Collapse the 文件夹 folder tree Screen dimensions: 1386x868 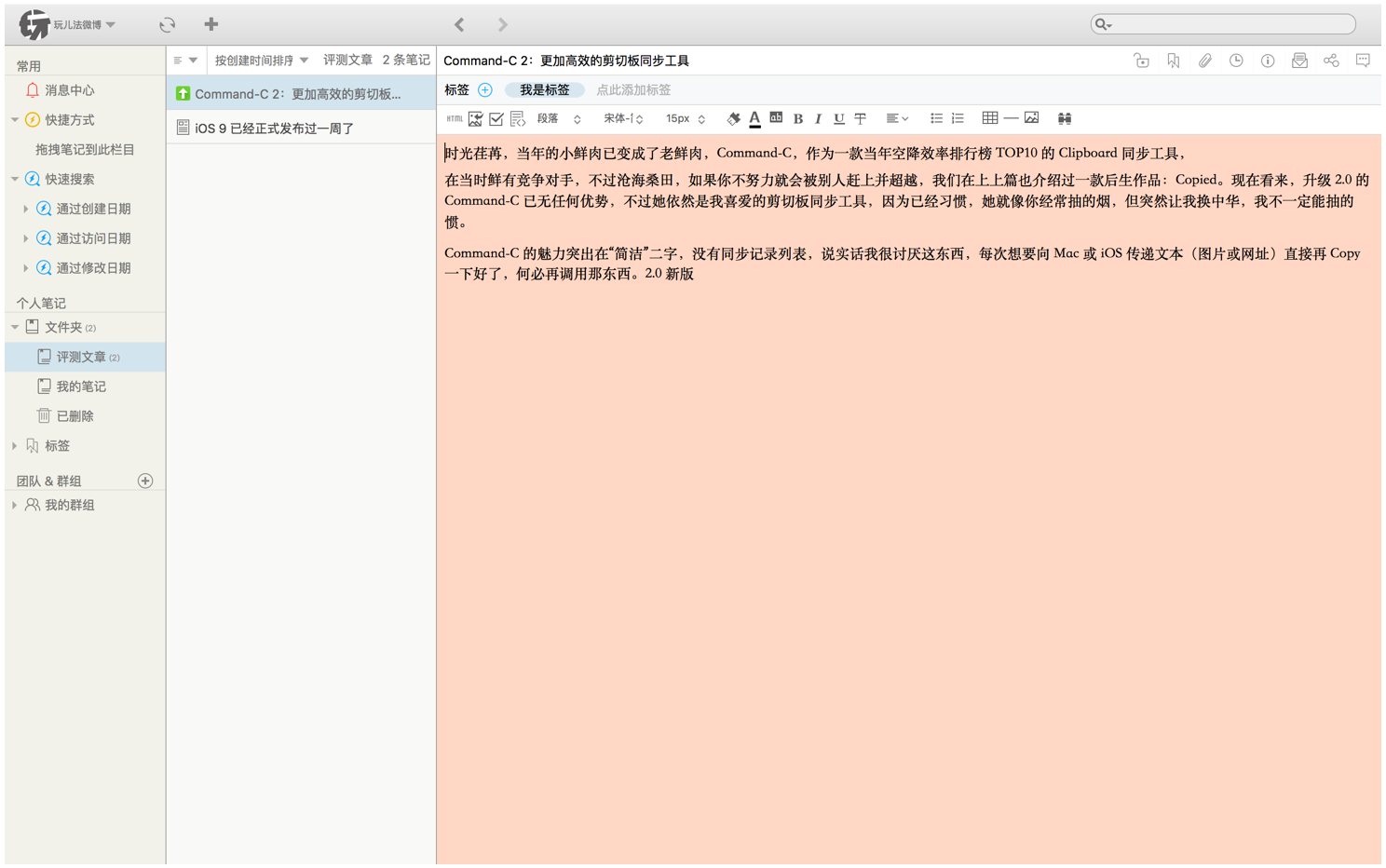(x=15, y=328)
